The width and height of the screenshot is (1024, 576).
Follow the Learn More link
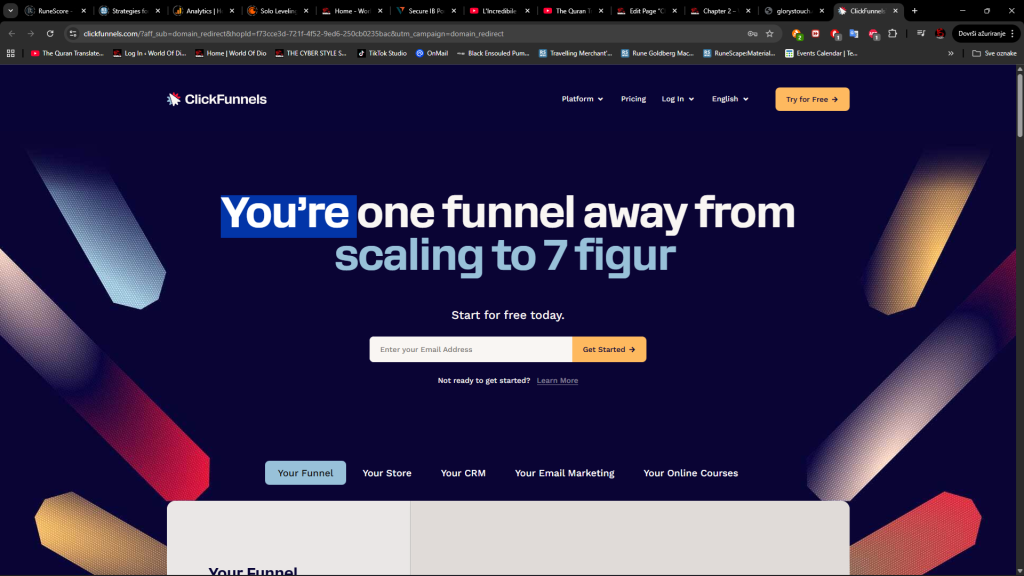(x=557, y=381)
